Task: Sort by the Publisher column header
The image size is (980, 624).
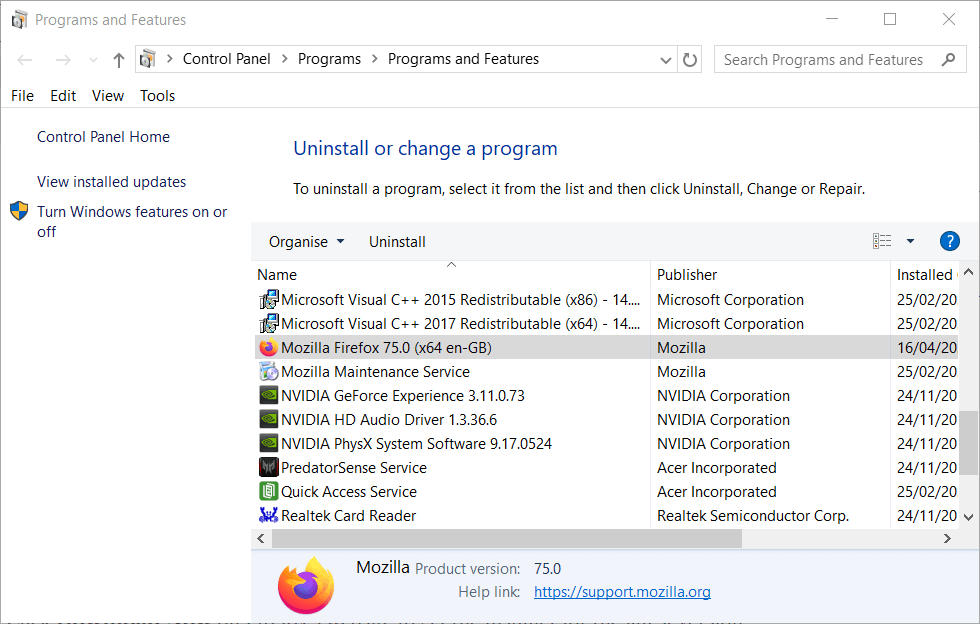Action: pyautogui.click(x=687, y=275)
